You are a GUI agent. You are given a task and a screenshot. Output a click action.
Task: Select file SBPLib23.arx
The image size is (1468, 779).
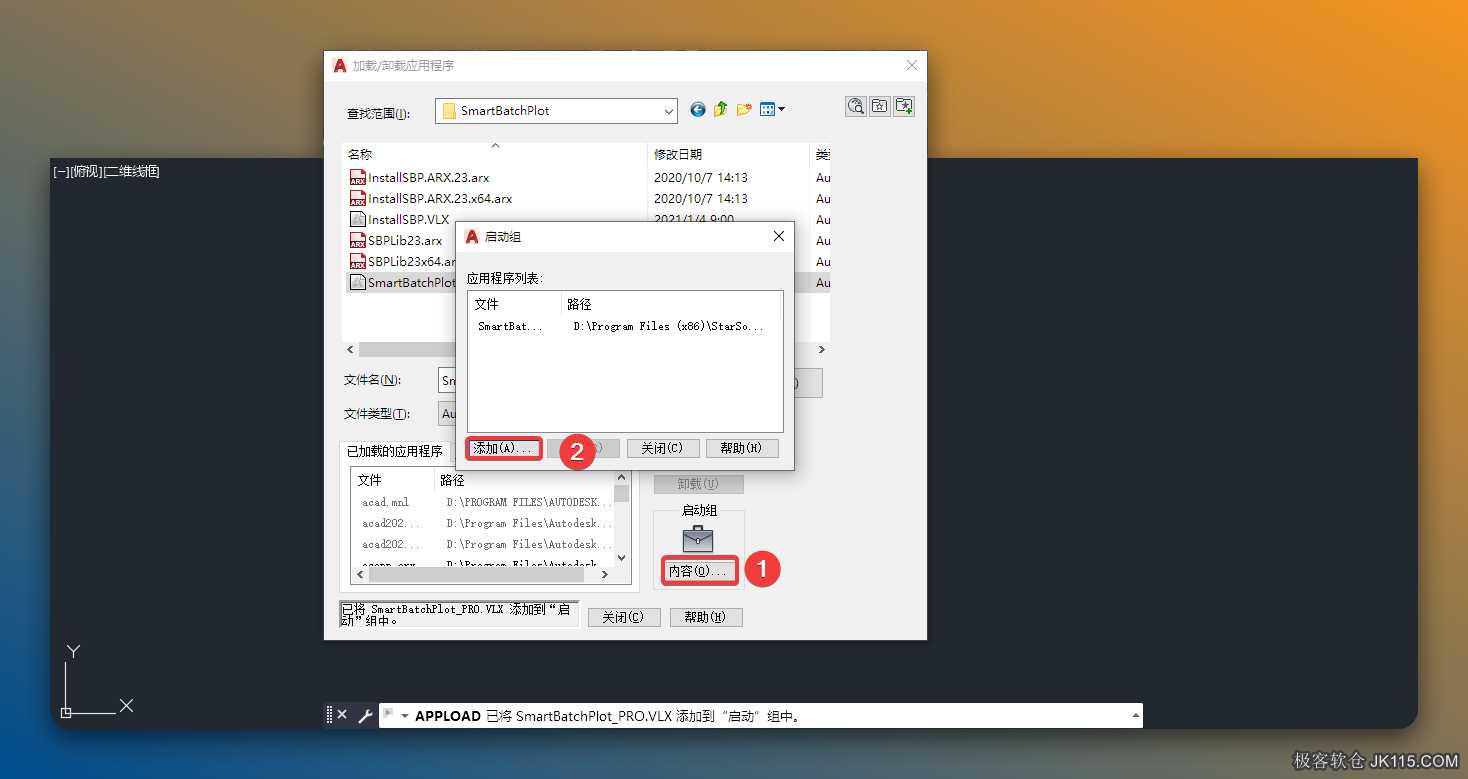coord(396,240)
